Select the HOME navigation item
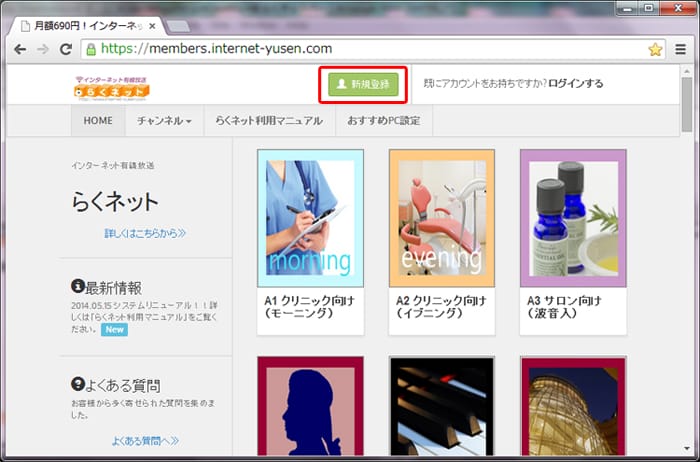Image resolution: width=700 pixels, height=462 pixels. point(98,121)
